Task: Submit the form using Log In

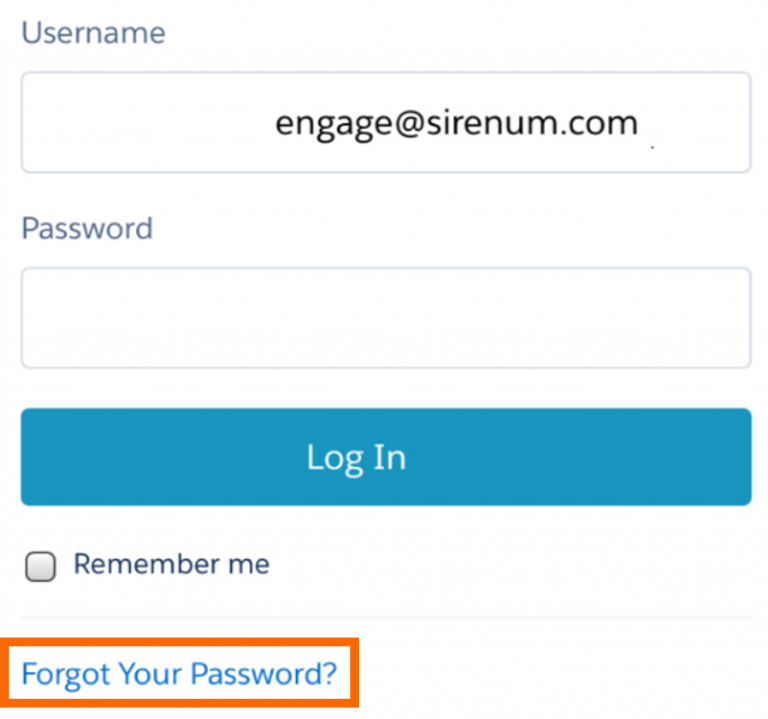Action: (385, 457)
